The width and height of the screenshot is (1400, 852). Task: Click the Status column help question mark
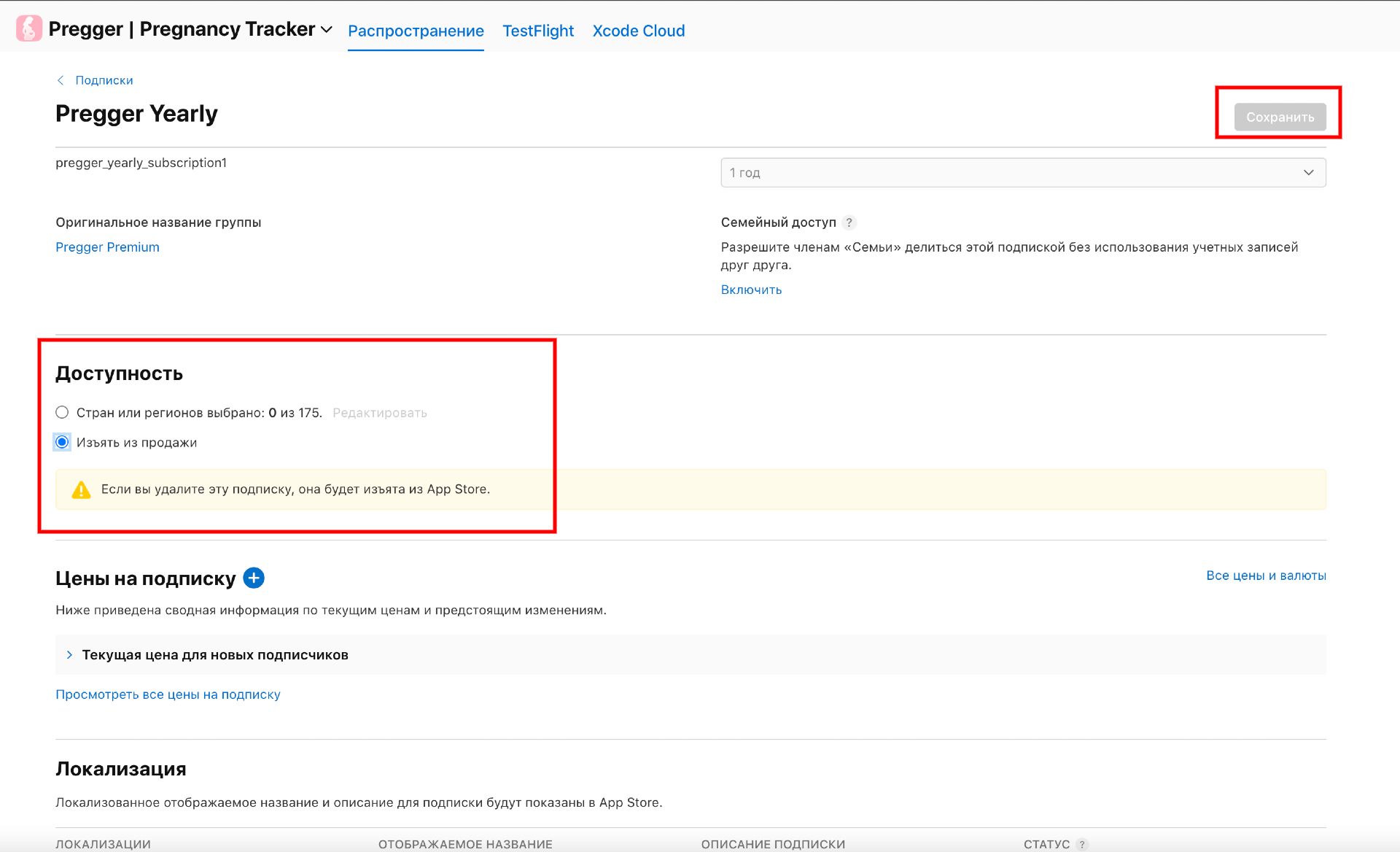1082,844
